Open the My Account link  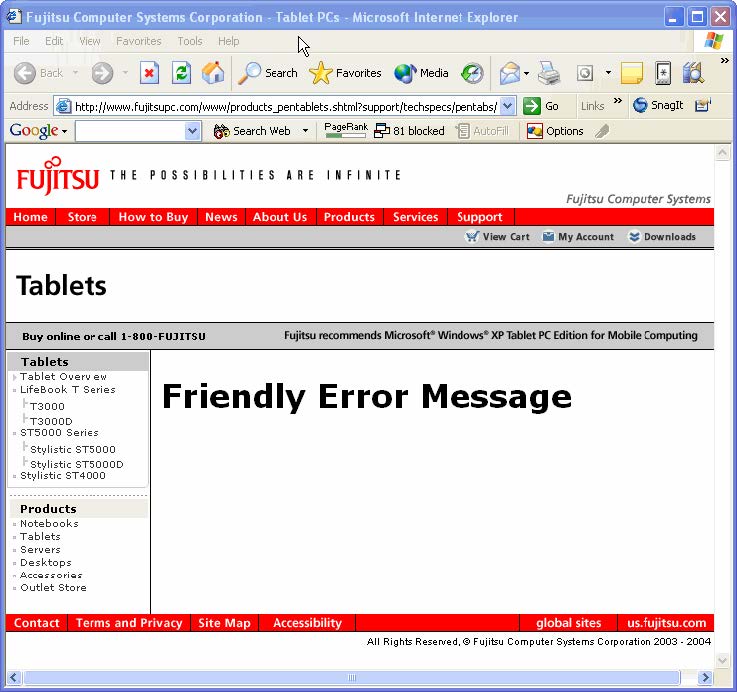[578, 237]
